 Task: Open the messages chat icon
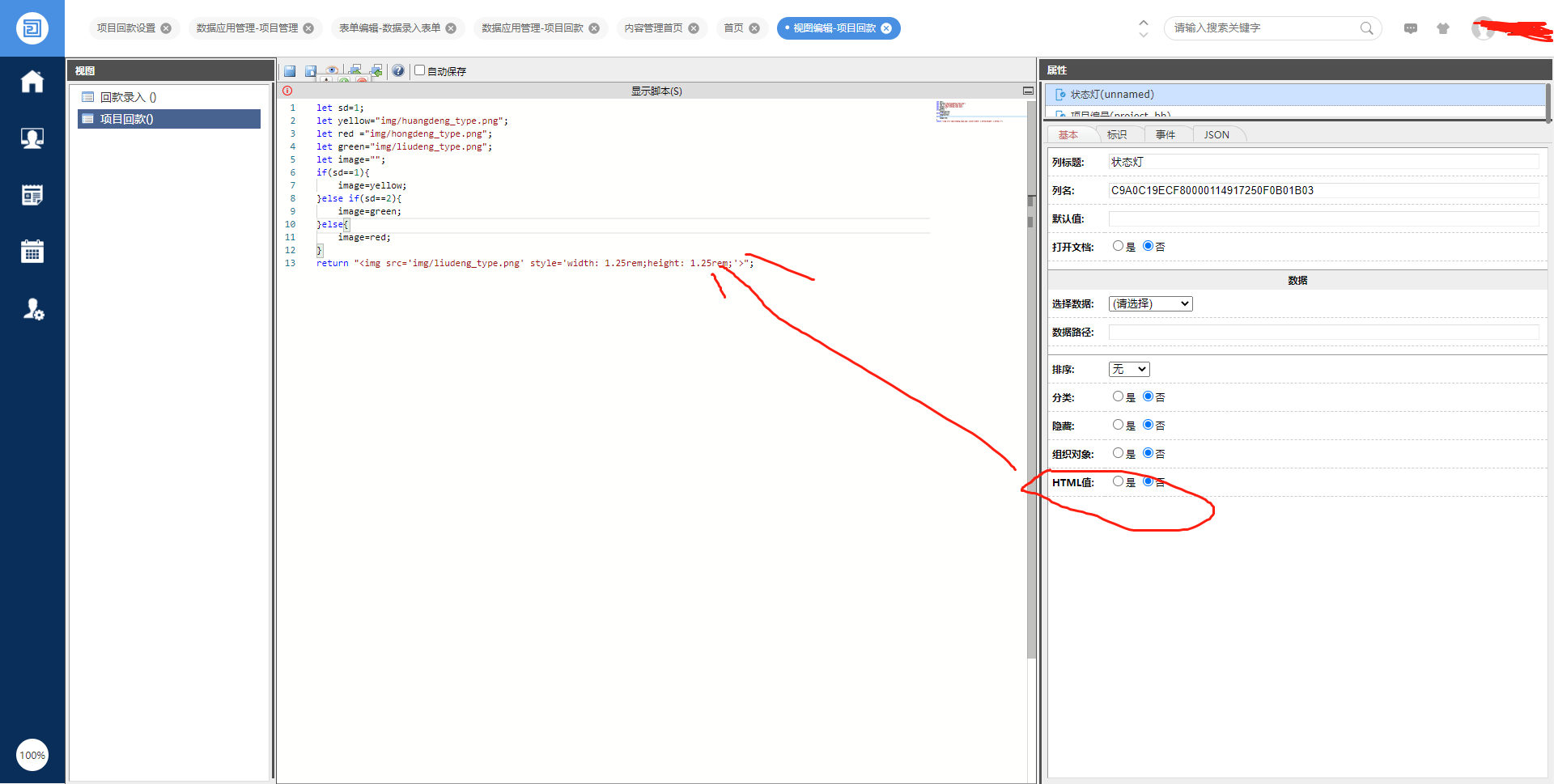click(x=1411, y=28)
